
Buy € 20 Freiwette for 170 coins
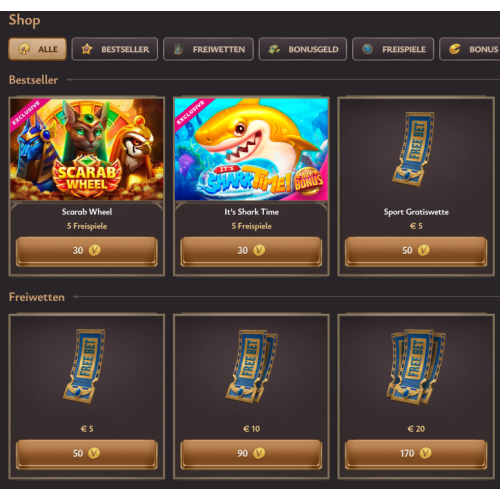(416, 454)
